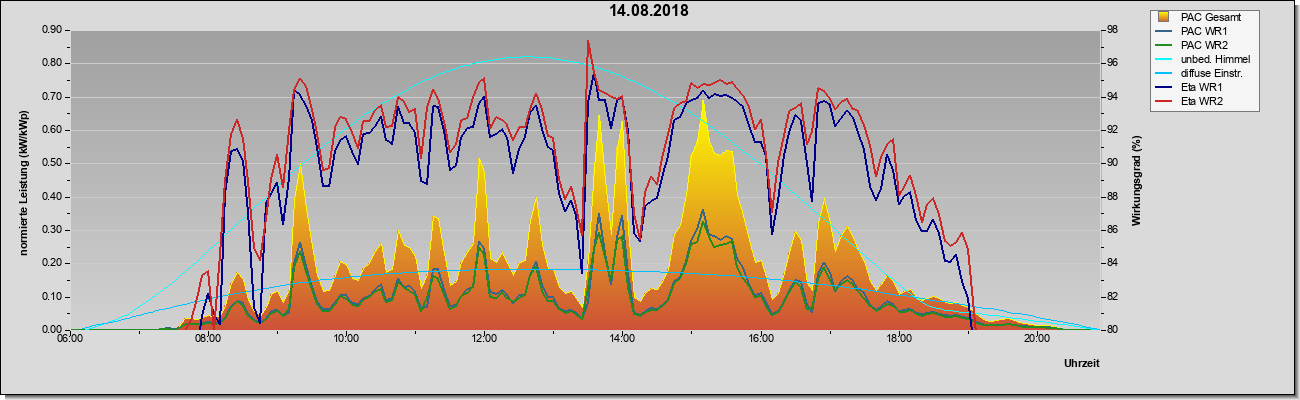The height and width of the screenshot is (400, 1300).
Task: Click the 0.90 left axis tick label
Action: (x=53, y=30)
